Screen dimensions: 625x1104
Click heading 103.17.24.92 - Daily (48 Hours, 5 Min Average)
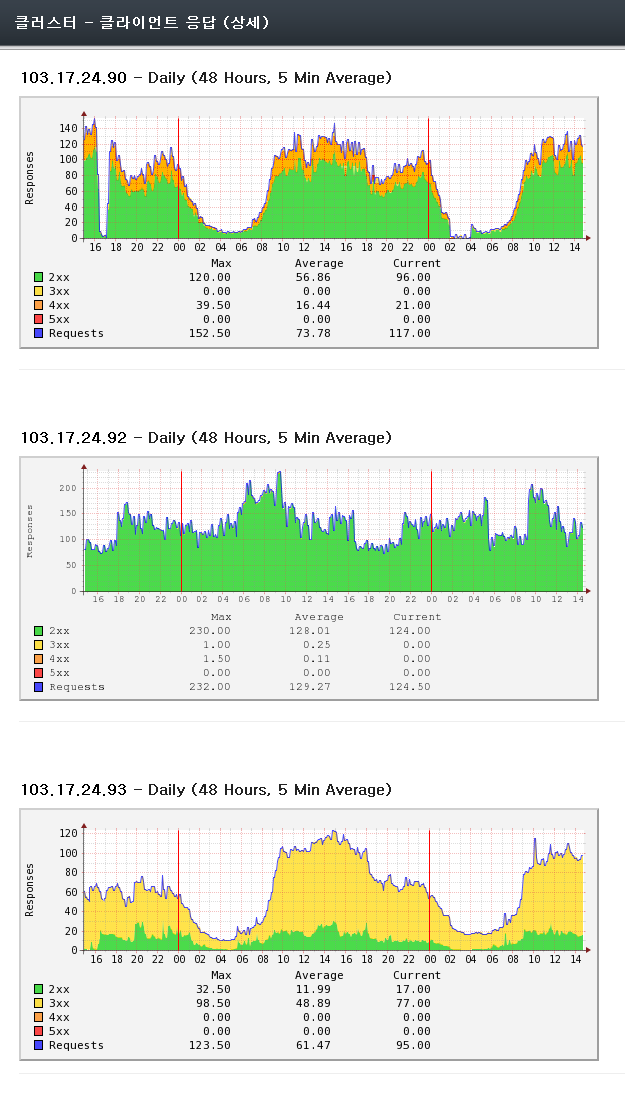pos(206,438)
